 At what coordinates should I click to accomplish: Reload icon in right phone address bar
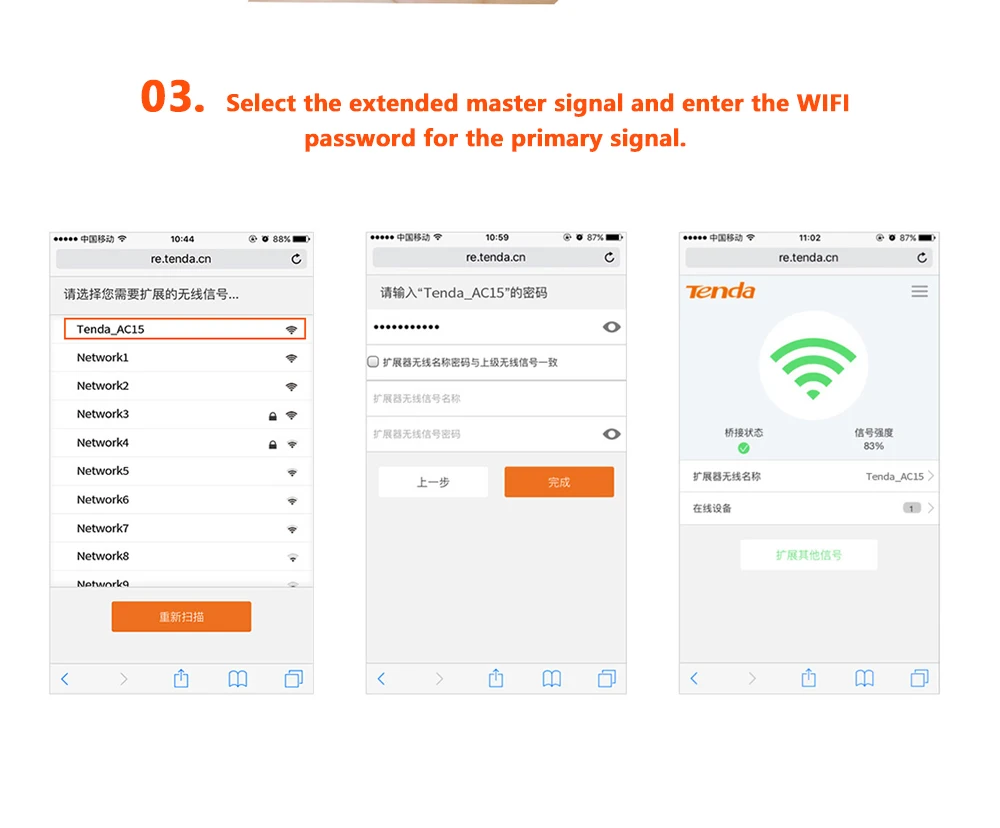pos(922,258)
